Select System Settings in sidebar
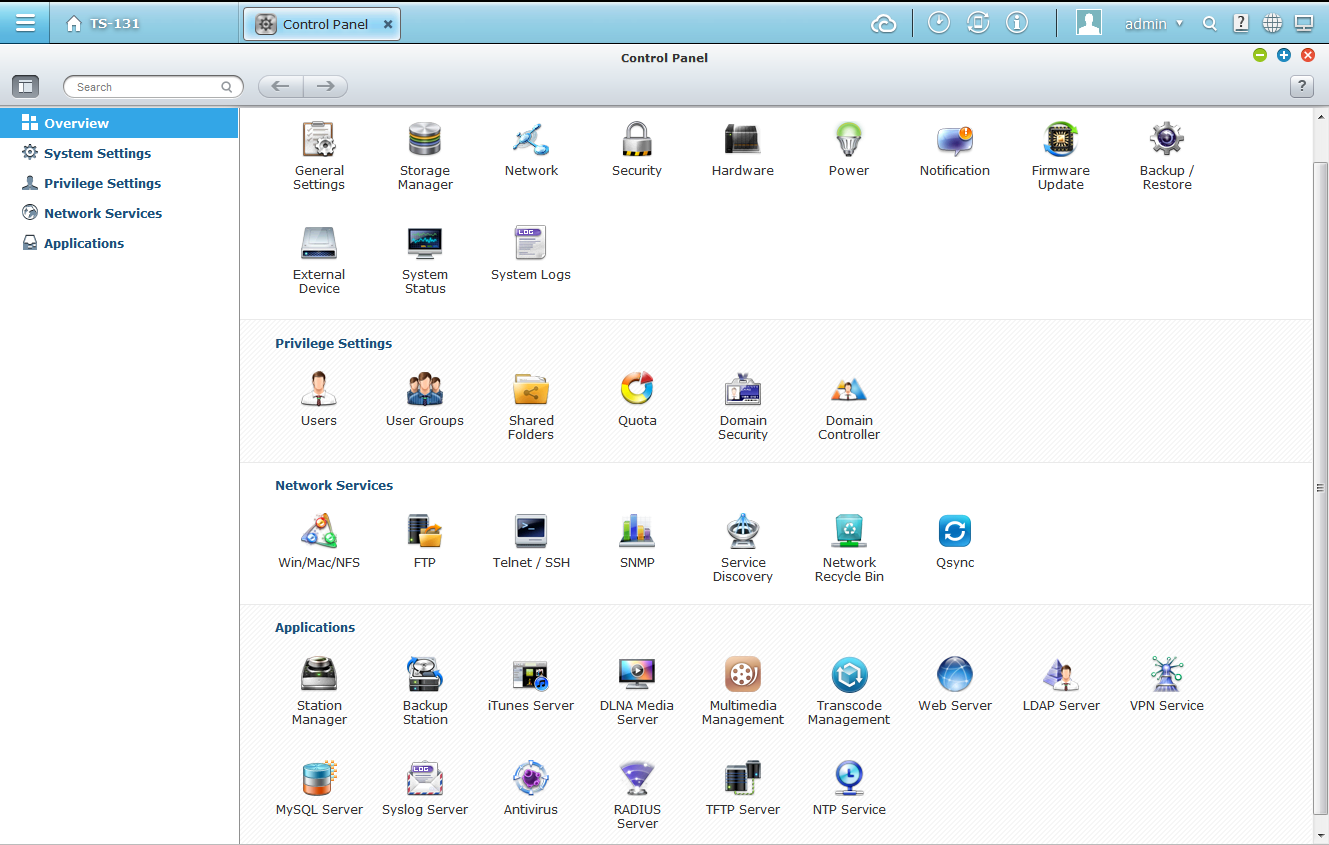This screenshot has width=1329, height=845. point(97,153)
